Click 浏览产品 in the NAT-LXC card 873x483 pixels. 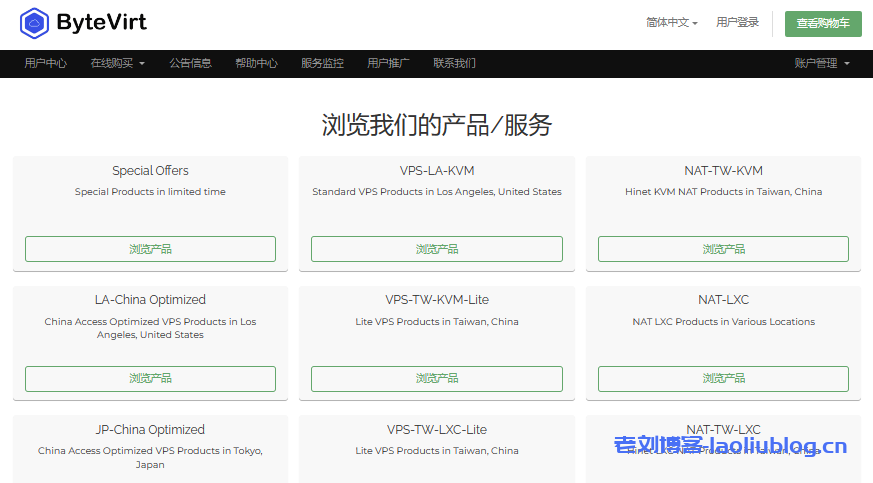723,378
